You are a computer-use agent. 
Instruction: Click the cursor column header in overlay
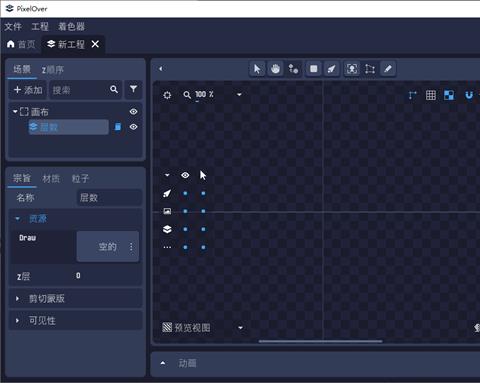coord(203,175)
